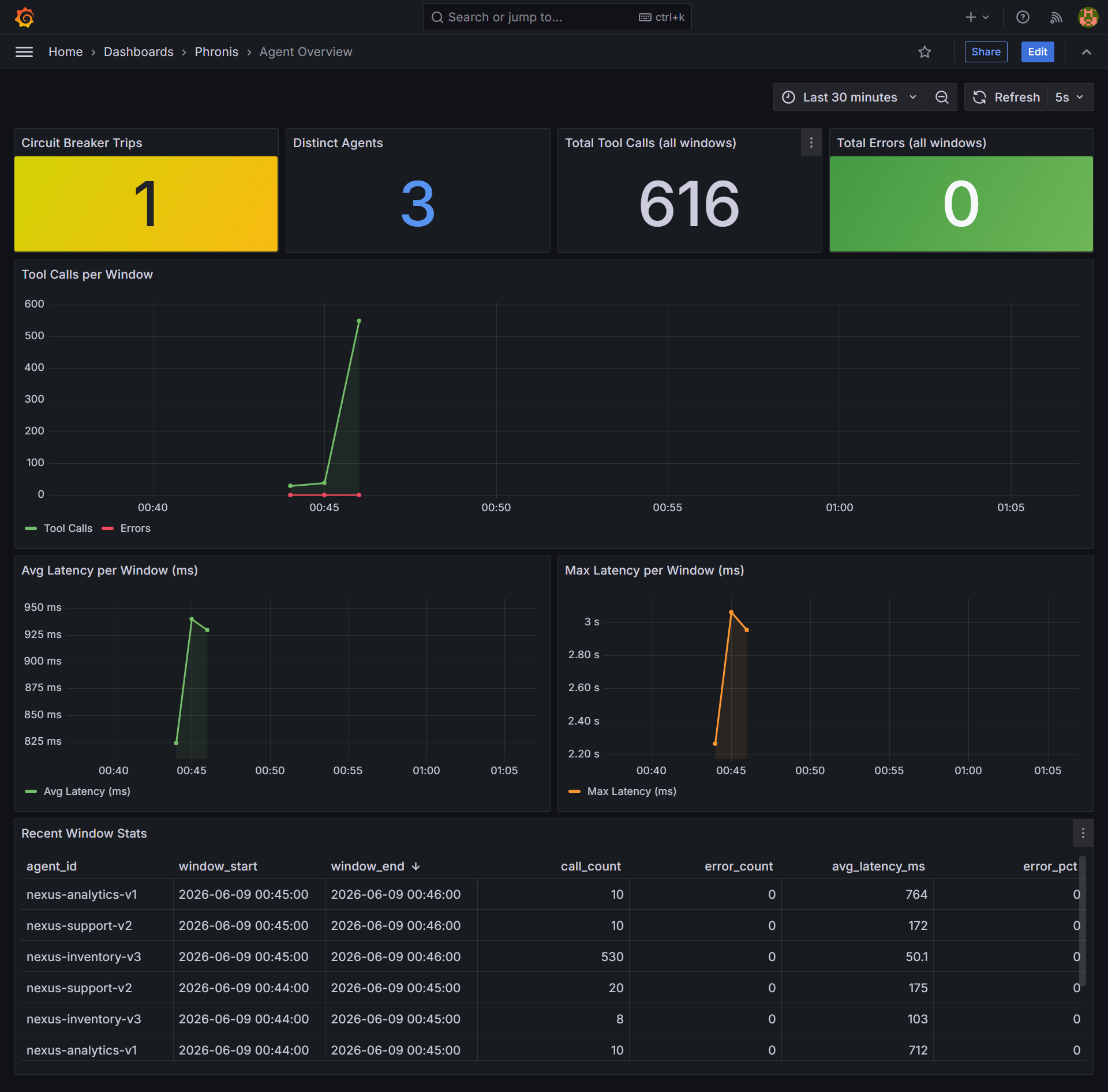Click the Distinct Agents value 3
The height and width of the screenshot is (1092, 1108).
pos(418,204)
